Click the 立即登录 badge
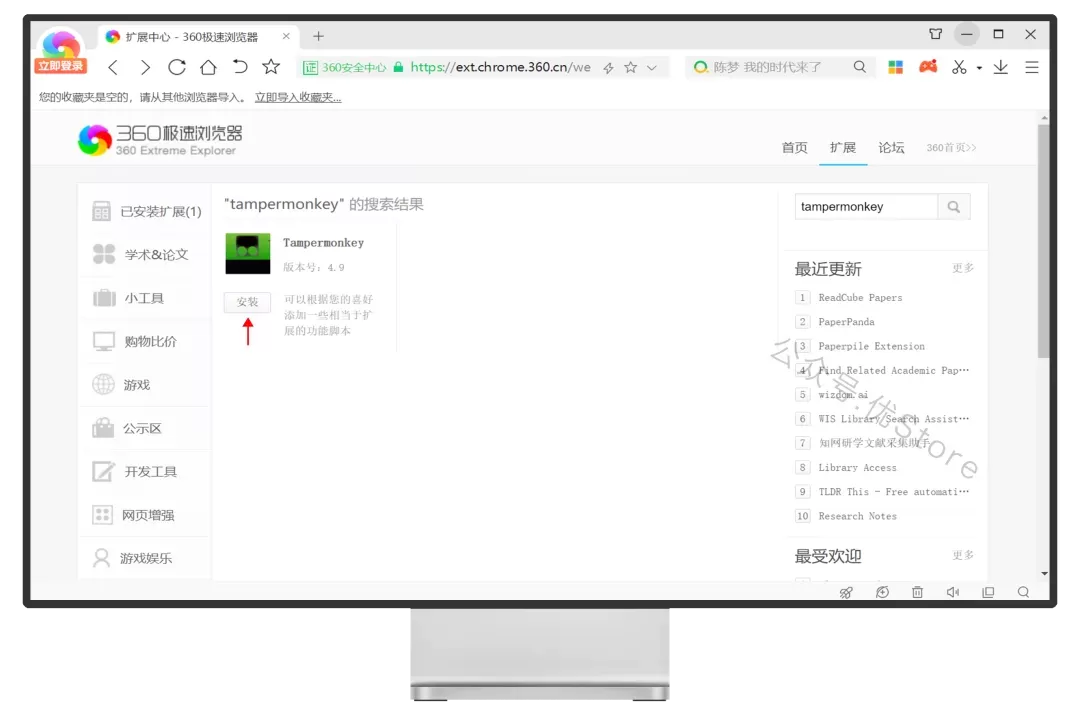Viewport: 1080px width, 715px height. click(60, 67)
